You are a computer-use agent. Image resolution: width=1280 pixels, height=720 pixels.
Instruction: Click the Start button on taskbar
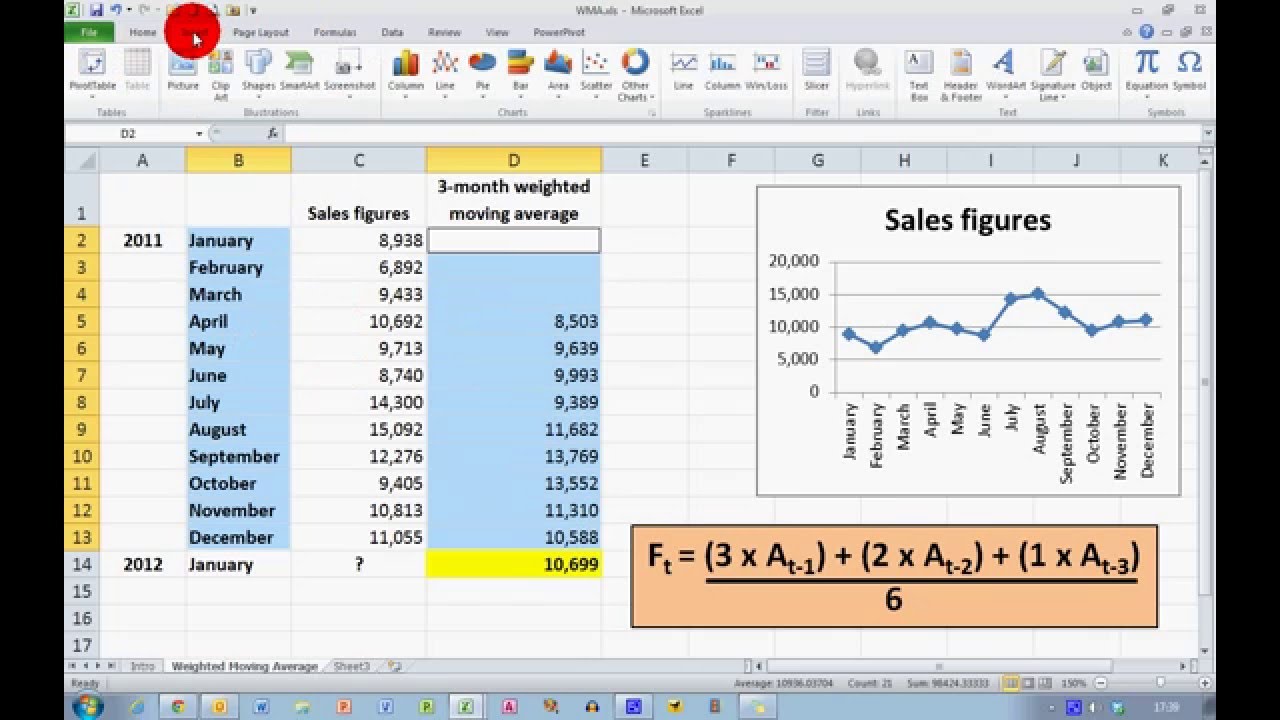(x=87, y=706)
